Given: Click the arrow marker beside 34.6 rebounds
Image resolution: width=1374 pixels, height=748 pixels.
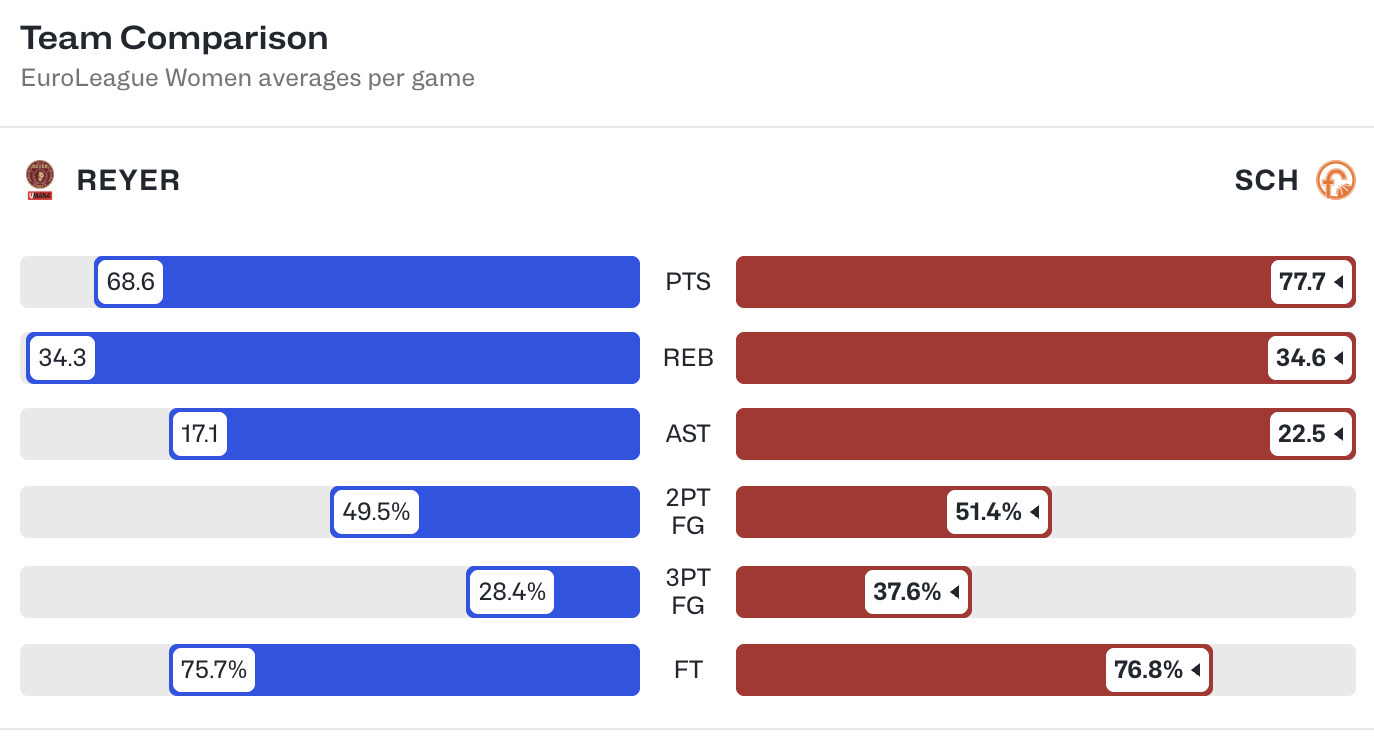Looking at the screenshot, I should pos(1338,358).
